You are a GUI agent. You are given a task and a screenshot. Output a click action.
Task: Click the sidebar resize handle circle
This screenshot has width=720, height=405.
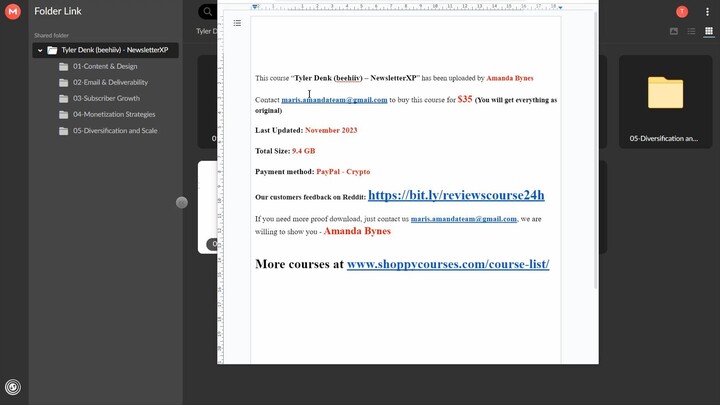pyautogui.click(x=182, y=202)
